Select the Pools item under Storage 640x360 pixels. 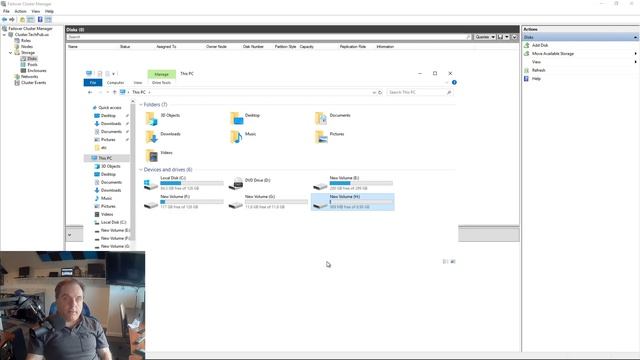pos(32,64)
